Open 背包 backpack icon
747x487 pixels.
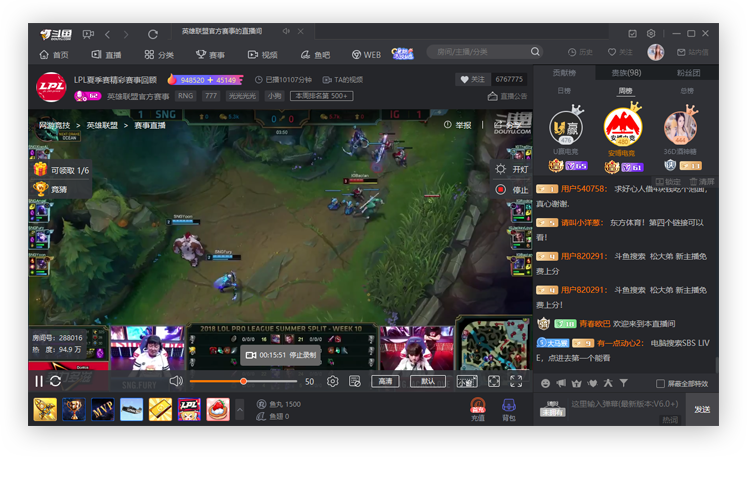[x=509, y=409]
